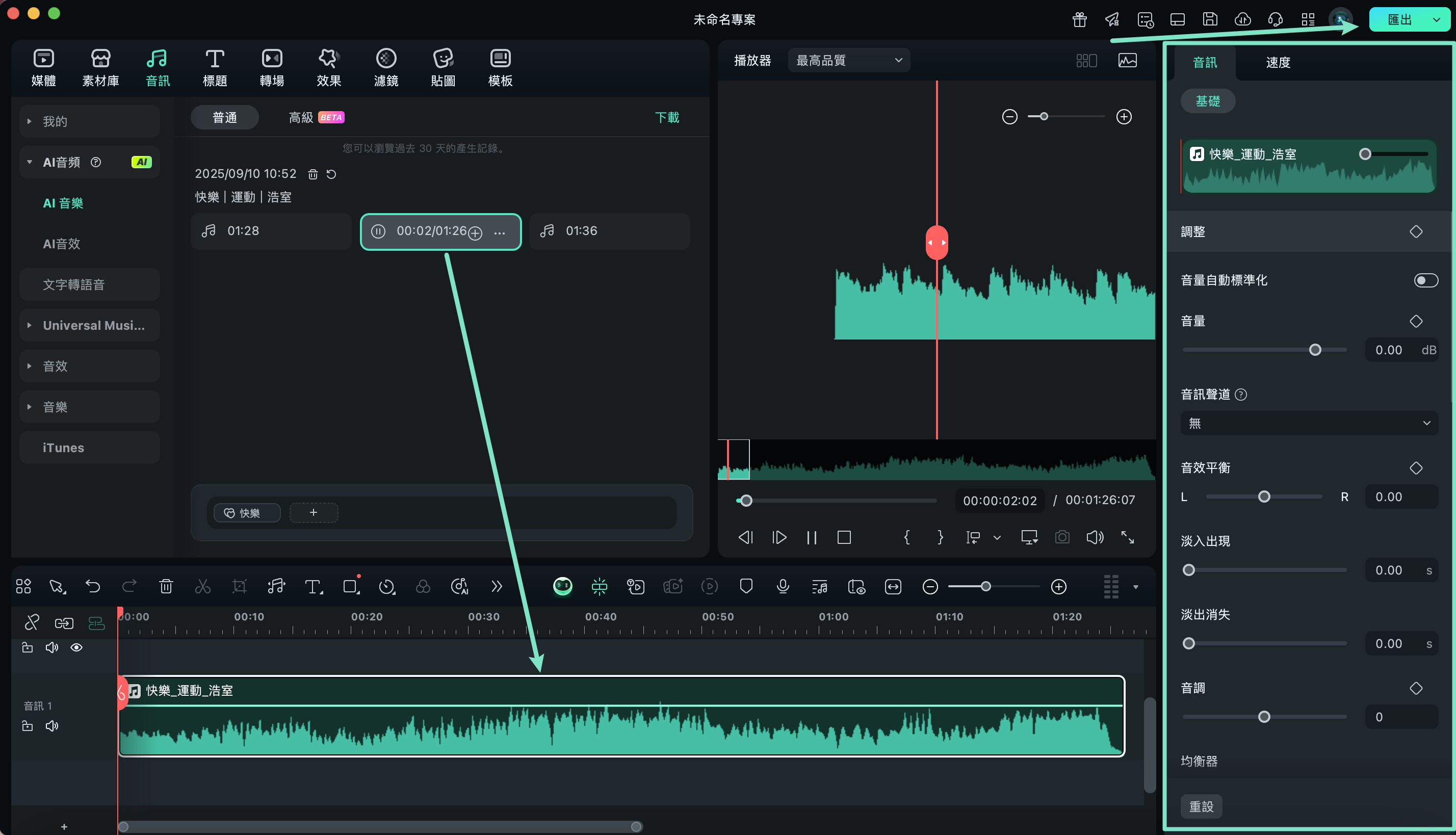The width and height of the screenshot is (1456, 835).
Task: Click the undo icon in timeline toolbar
Action: tap(93, 586)
